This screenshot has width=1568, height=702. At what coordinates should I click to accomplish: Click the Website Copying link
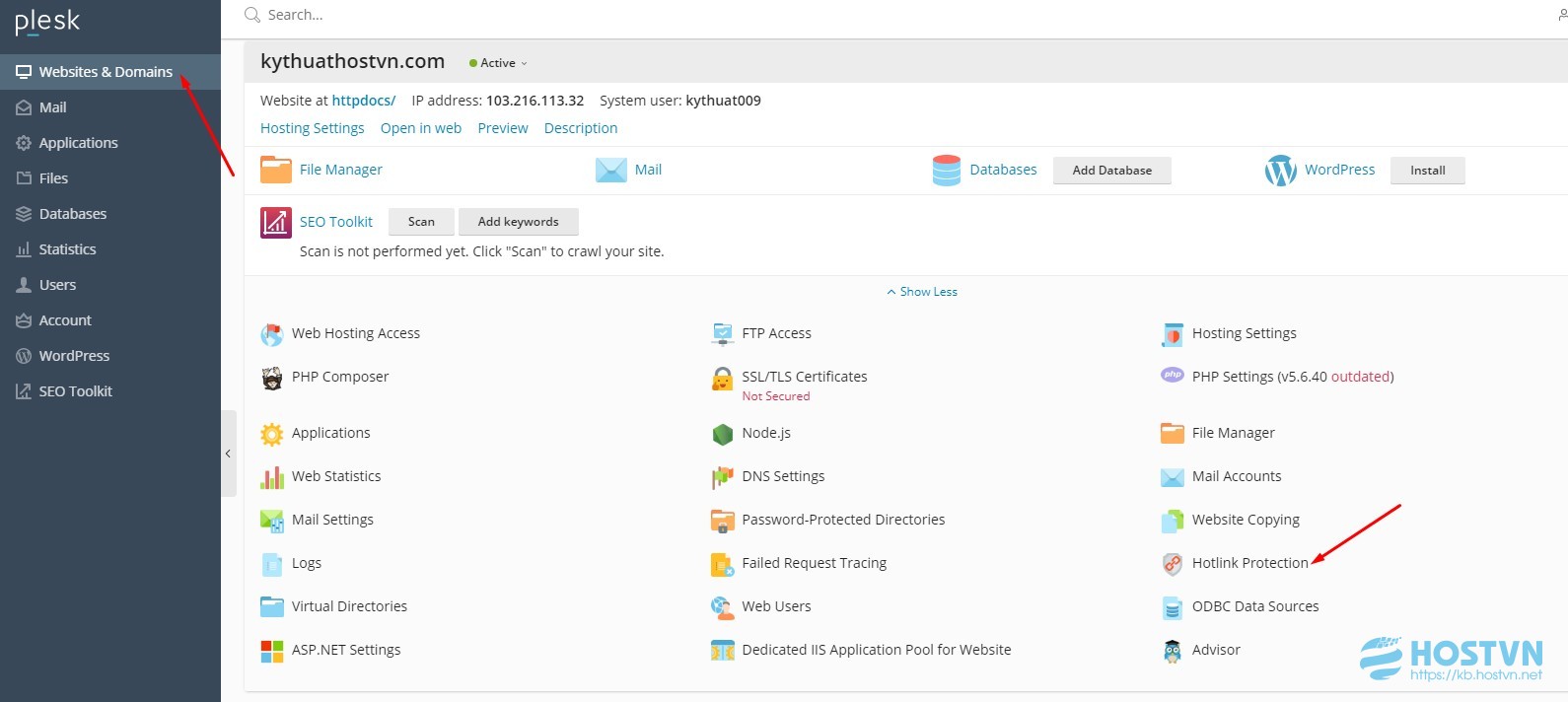pos(1246,520)
